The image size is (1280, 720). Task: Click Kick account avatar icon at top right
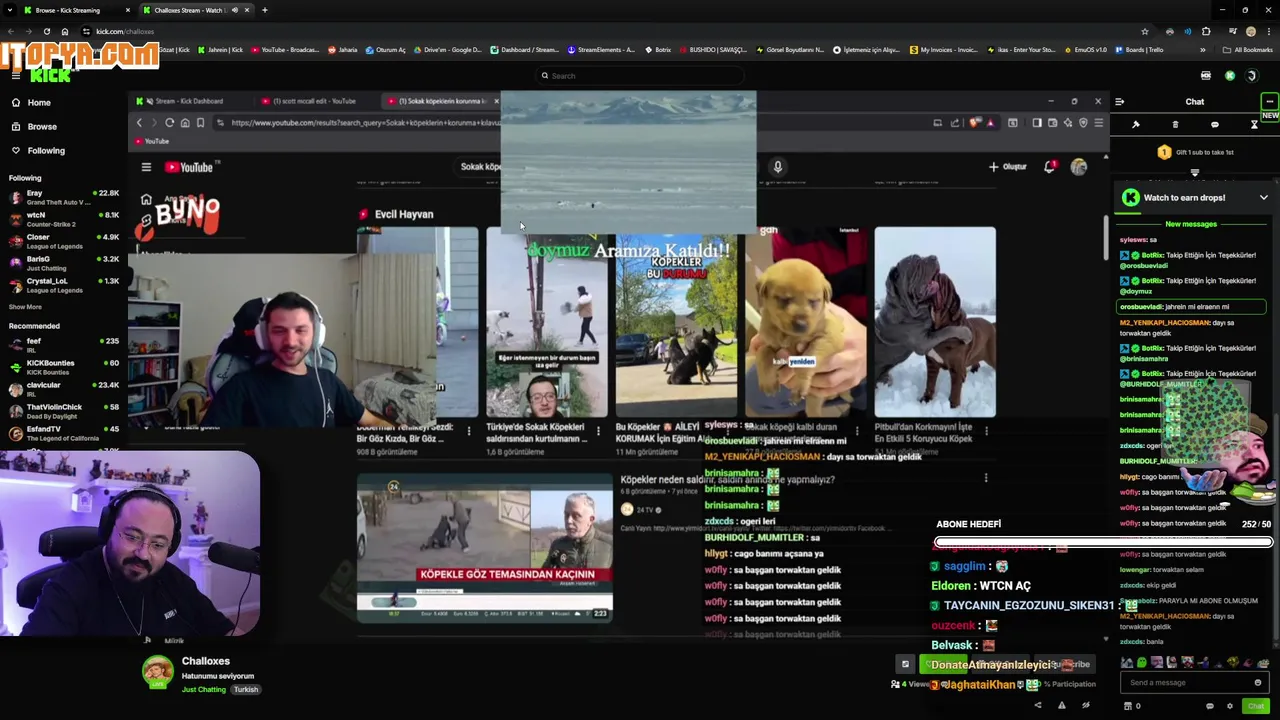point(1251,75)
